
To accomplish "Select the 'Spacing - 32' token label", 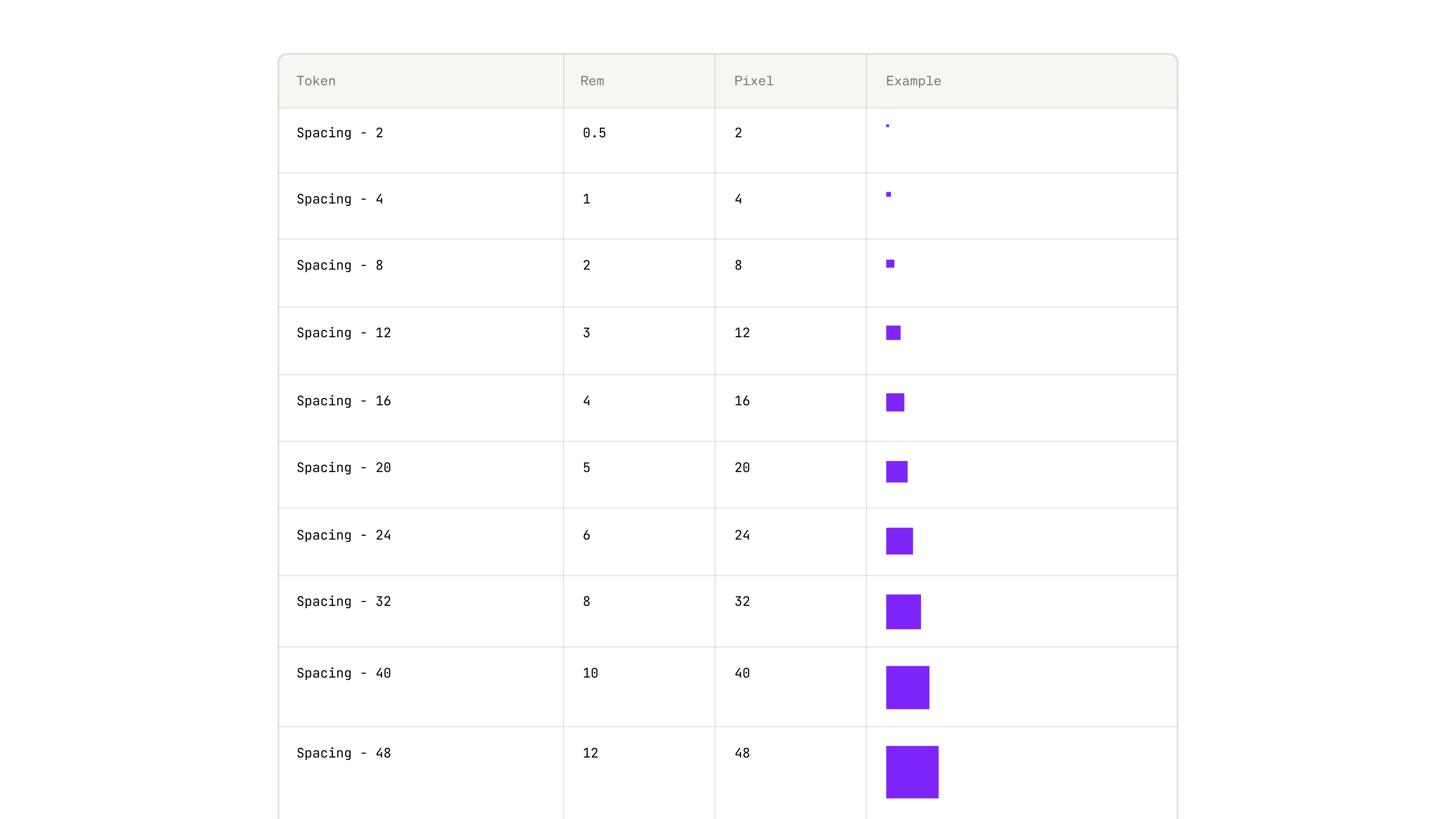I will click(344, 601).
